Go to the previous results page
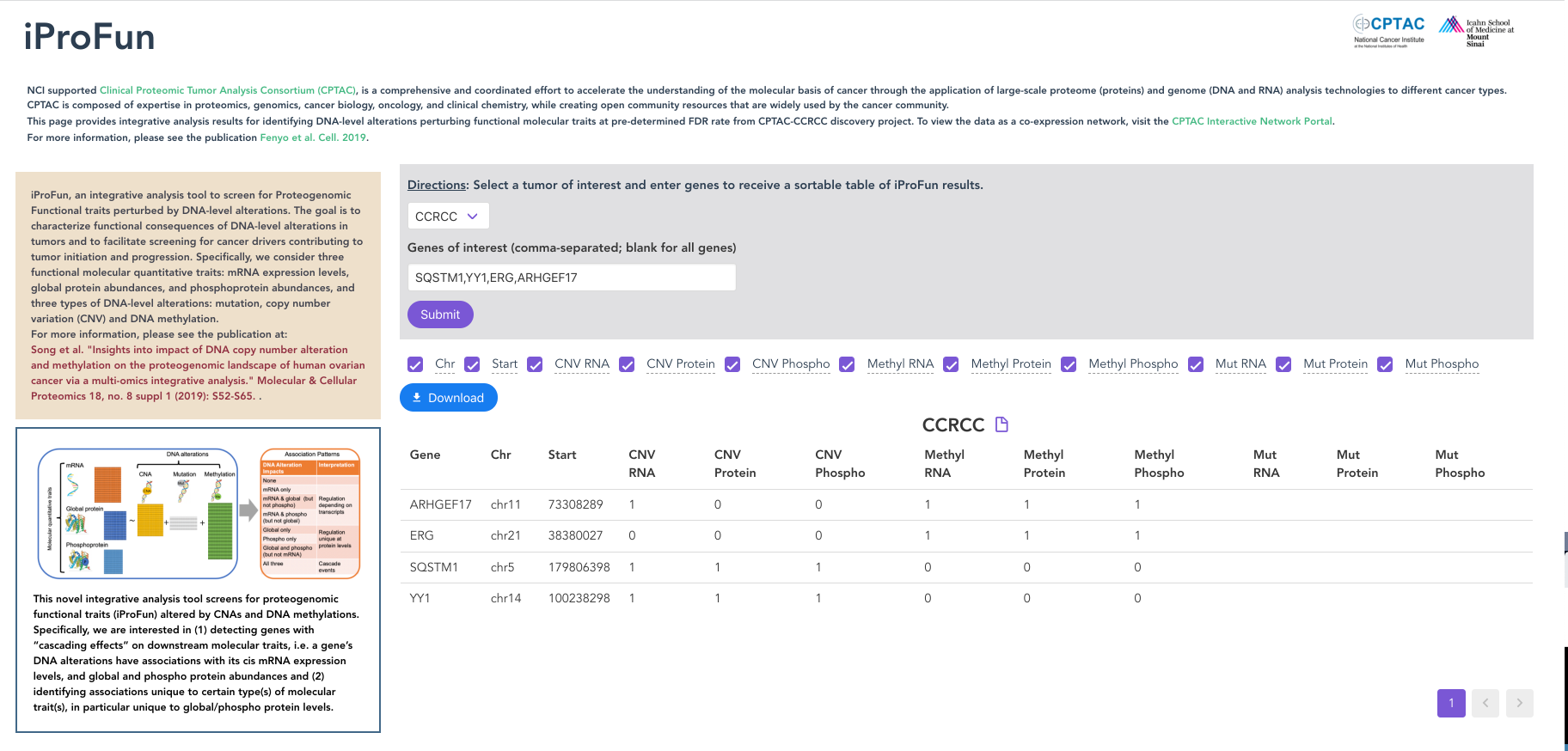The height and width of the screenshot is (751, 1568). pyautogui.click(x=1485, y=703)
